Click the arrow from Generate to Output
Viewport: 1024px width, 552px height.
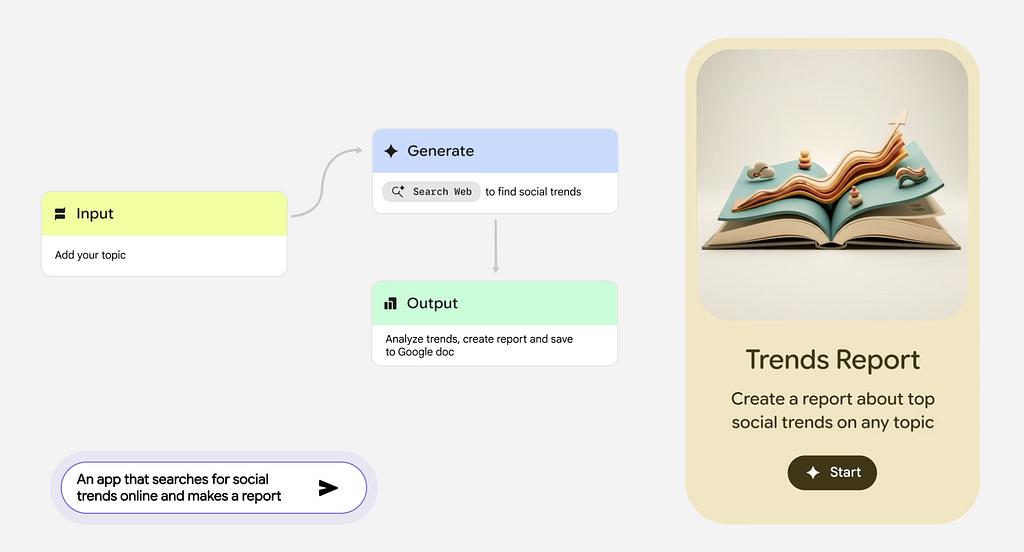click(x=495, y=245)
